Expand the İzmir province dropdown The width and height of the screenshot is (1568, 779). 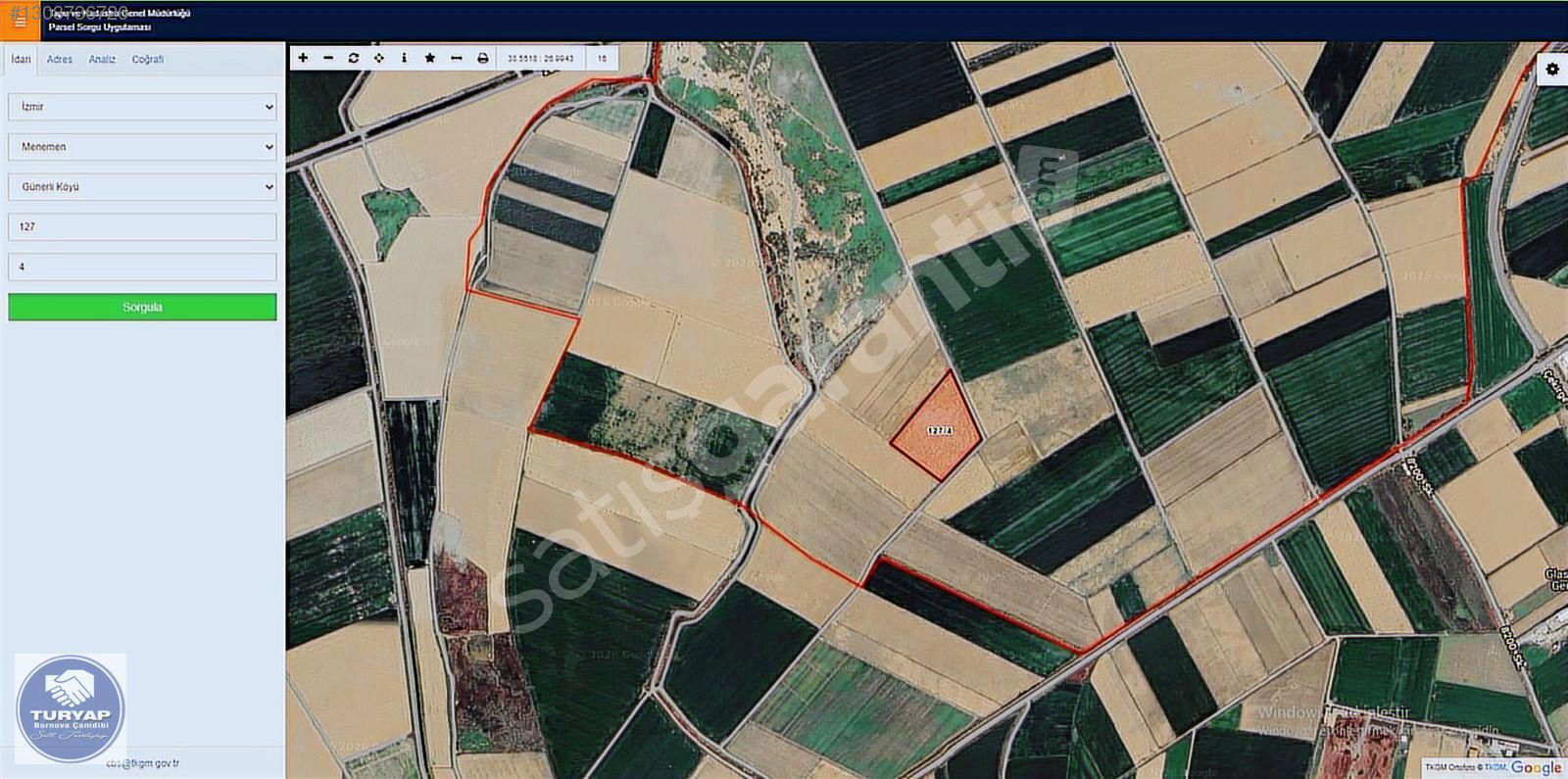point(142,107)
